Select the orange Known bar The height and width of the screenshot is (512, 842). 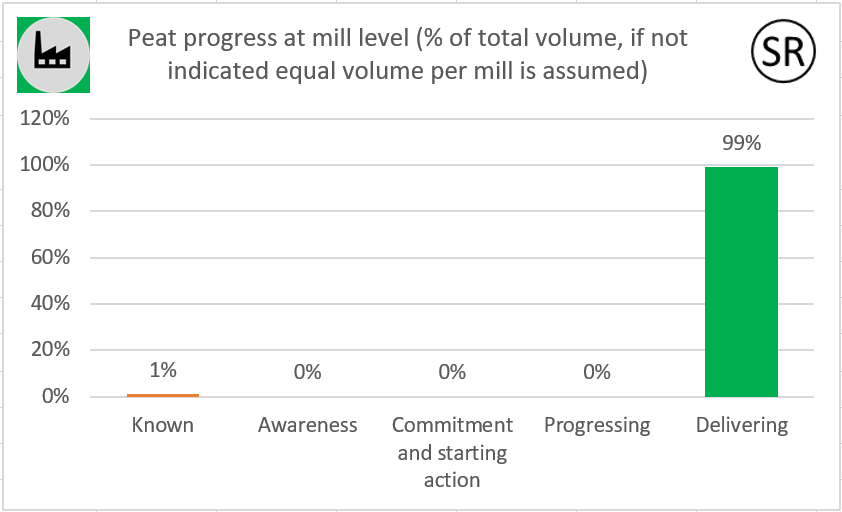[163, 395]
